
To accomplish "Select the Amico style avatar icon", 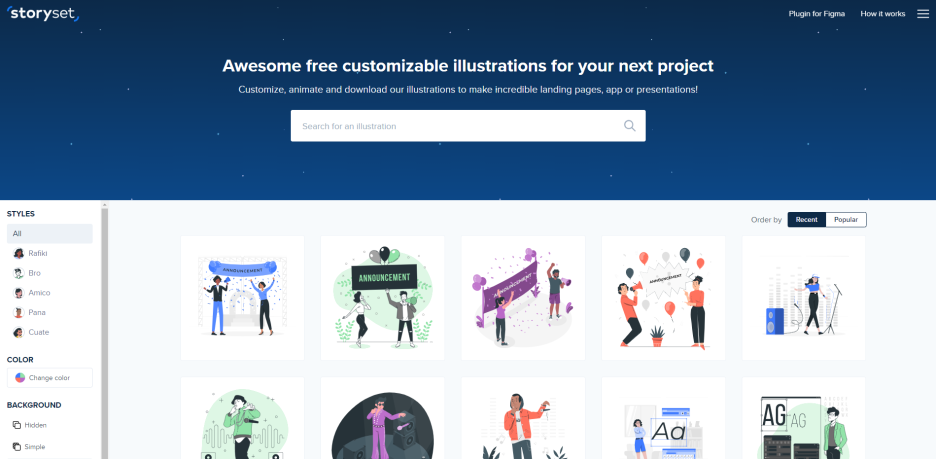I will (19, 293).
